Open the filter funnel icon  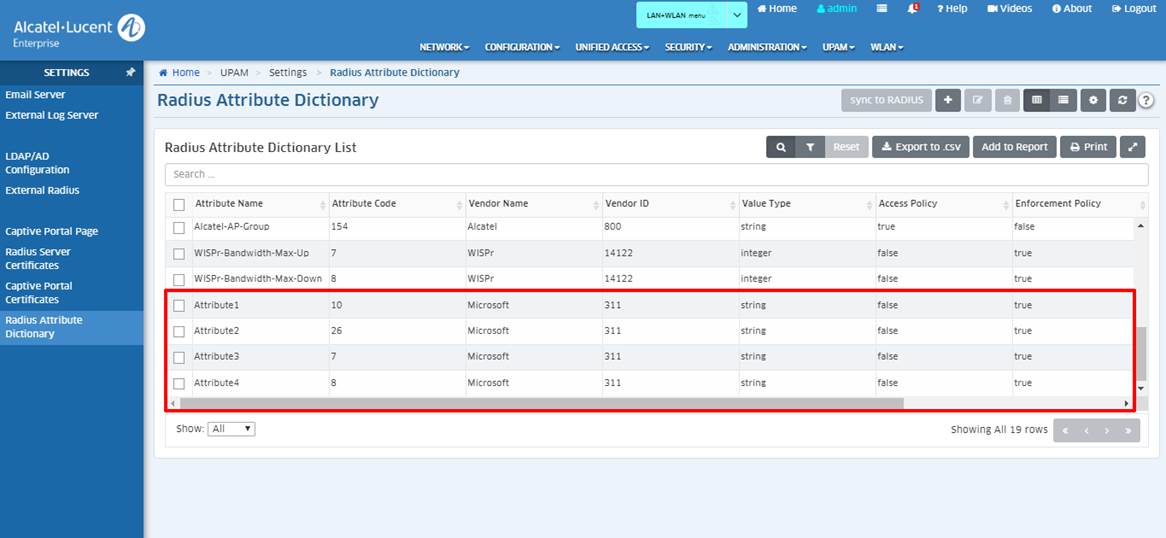[810, 147]
